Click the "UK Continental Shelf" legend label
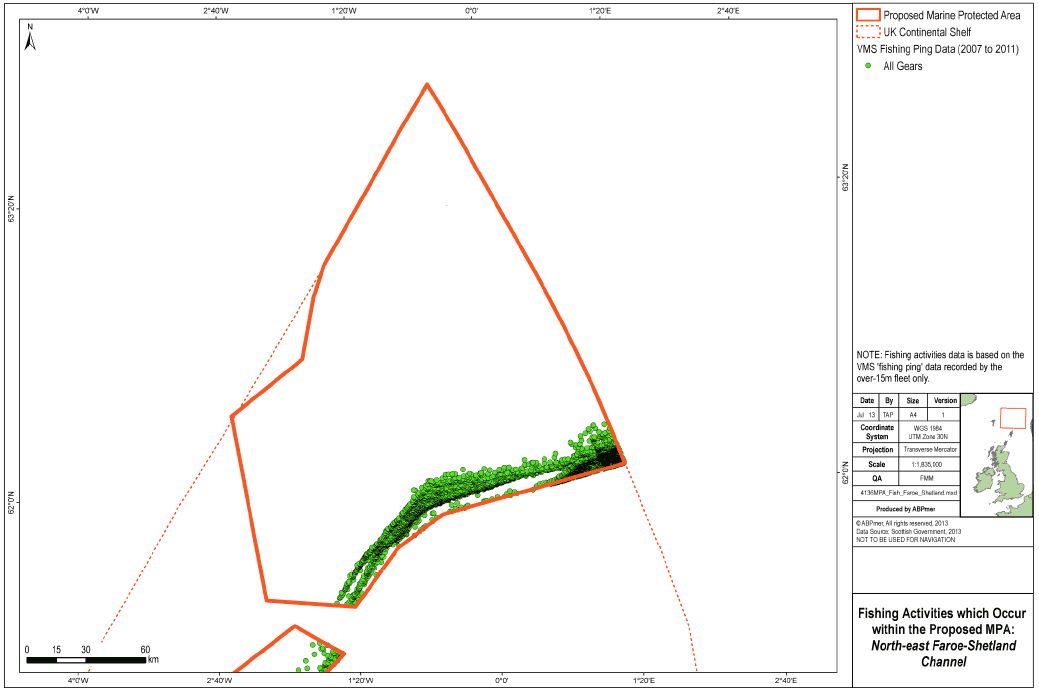This screenshot has height=693, width=1039. click(927, 32)
